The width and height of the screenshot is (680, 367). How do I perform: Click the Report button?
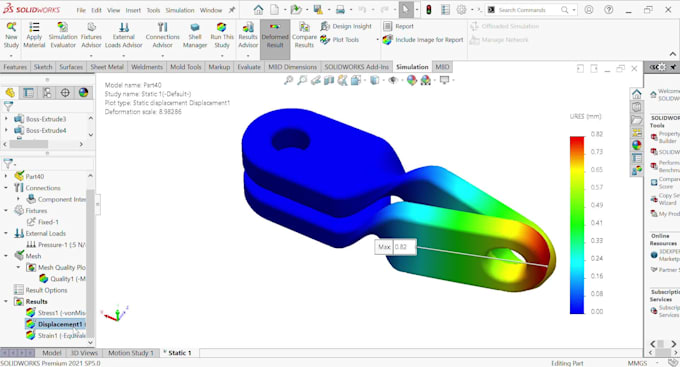coord(399,26)
